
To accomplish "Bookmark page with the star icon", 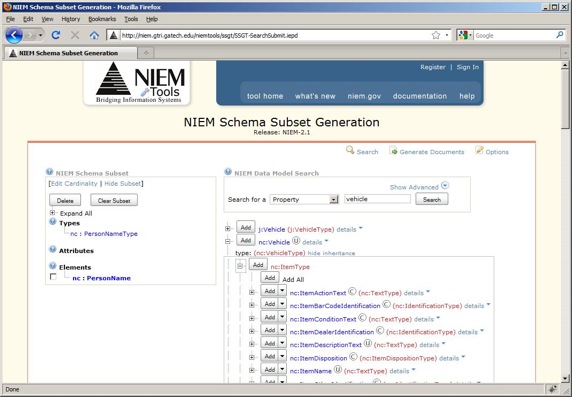I will coord(436,35).
